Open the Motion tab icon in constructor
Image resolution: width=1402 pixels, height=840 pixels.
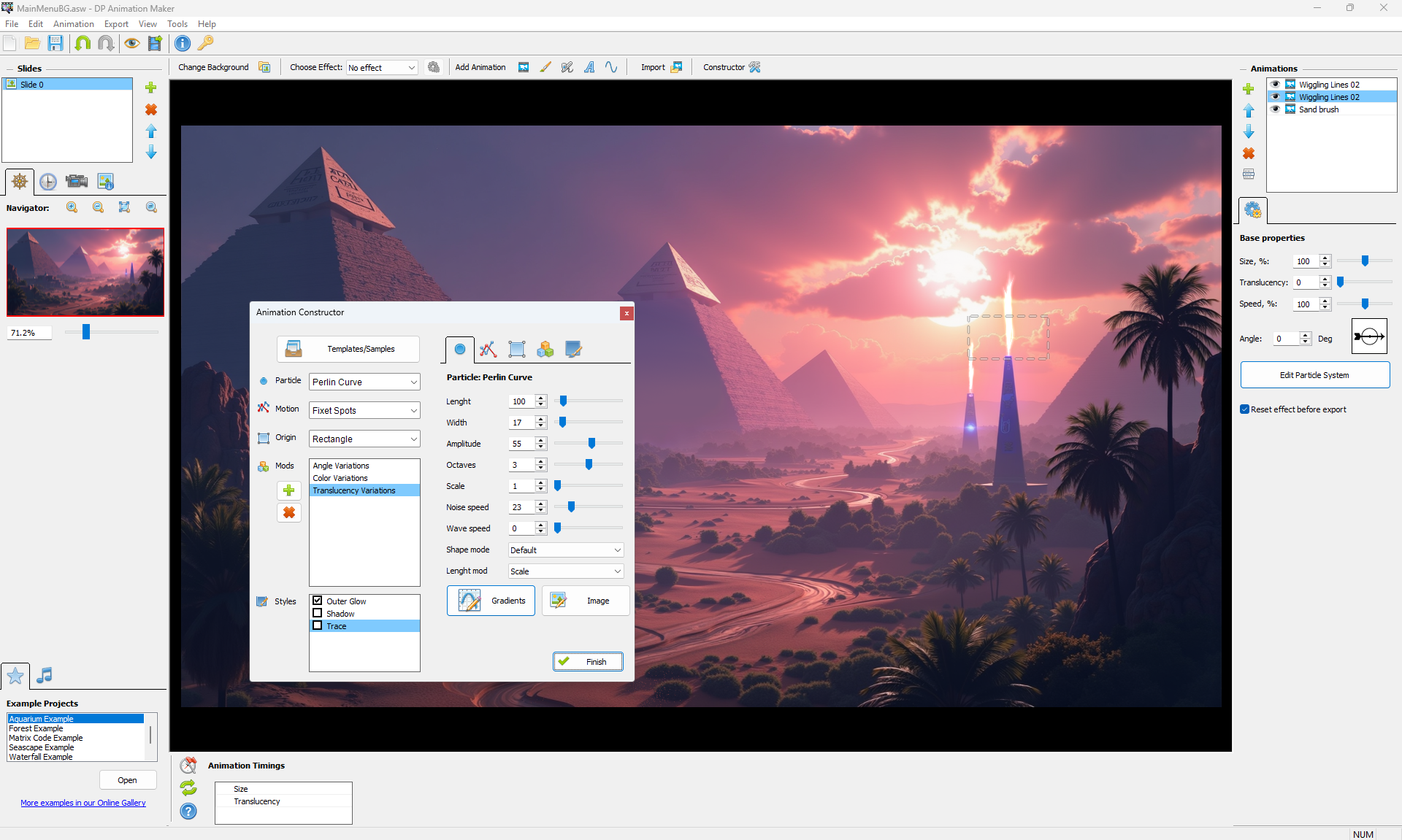pyautogui.click(x=488, y=350)
